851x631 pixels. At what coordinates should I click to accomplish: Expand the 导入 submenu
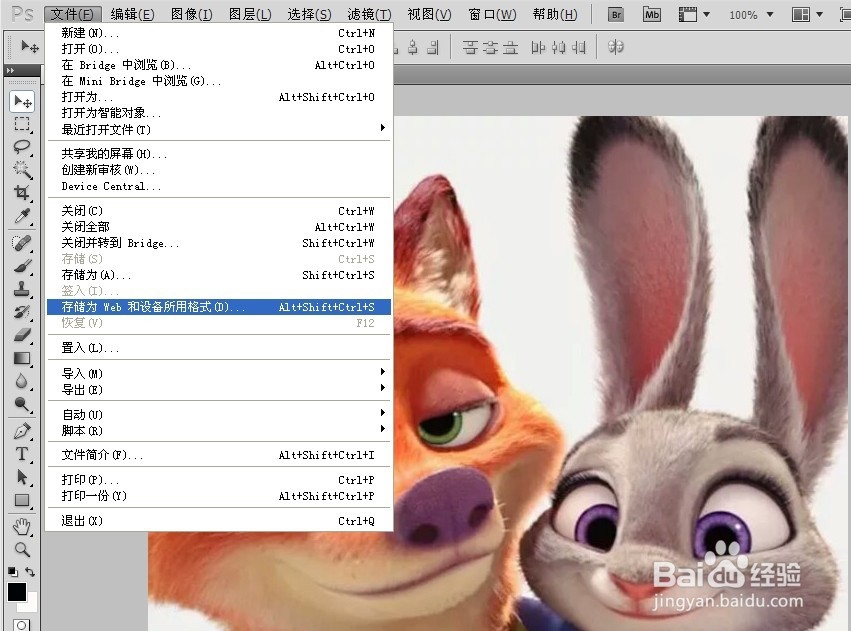point(218,373)
